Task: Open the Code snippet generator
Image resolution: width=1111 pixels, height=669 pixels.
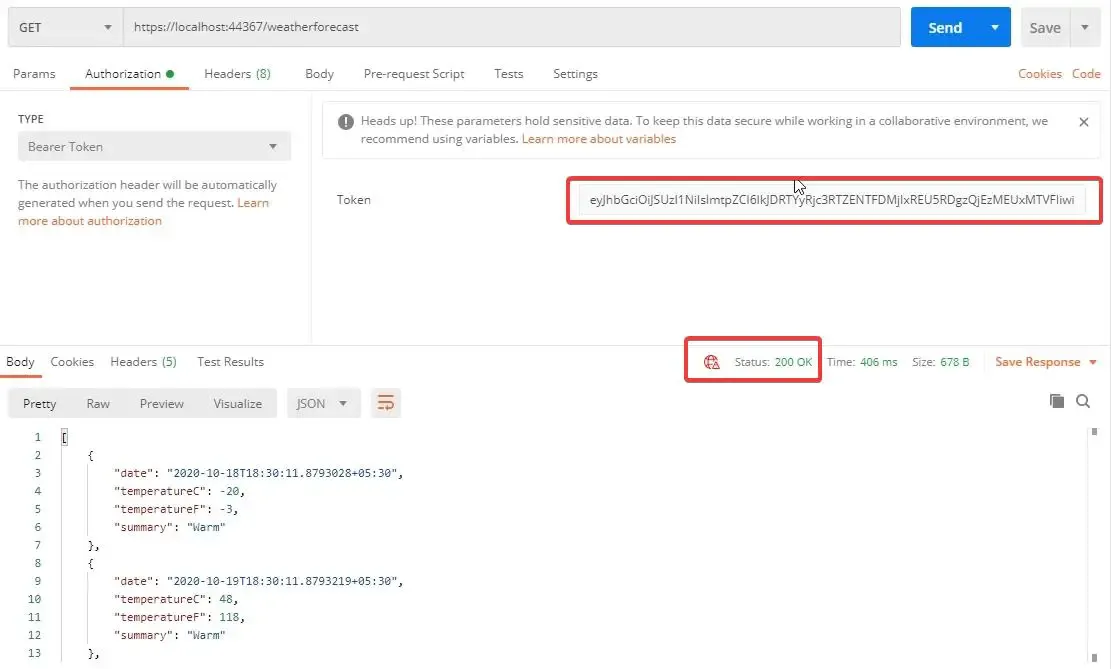Action: click(1087, 73)
